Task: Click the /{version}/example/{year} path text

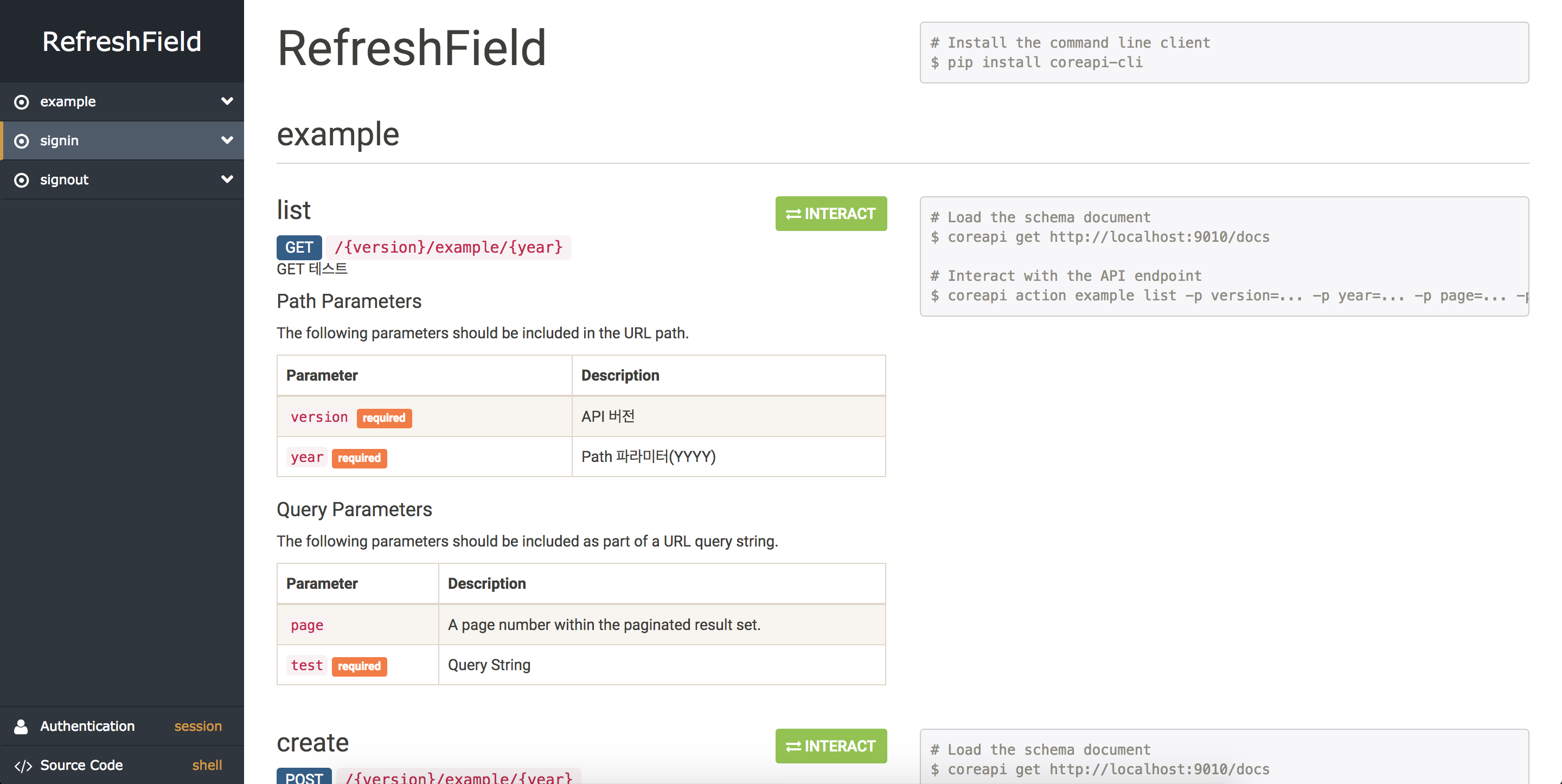Action: (449, 247)
